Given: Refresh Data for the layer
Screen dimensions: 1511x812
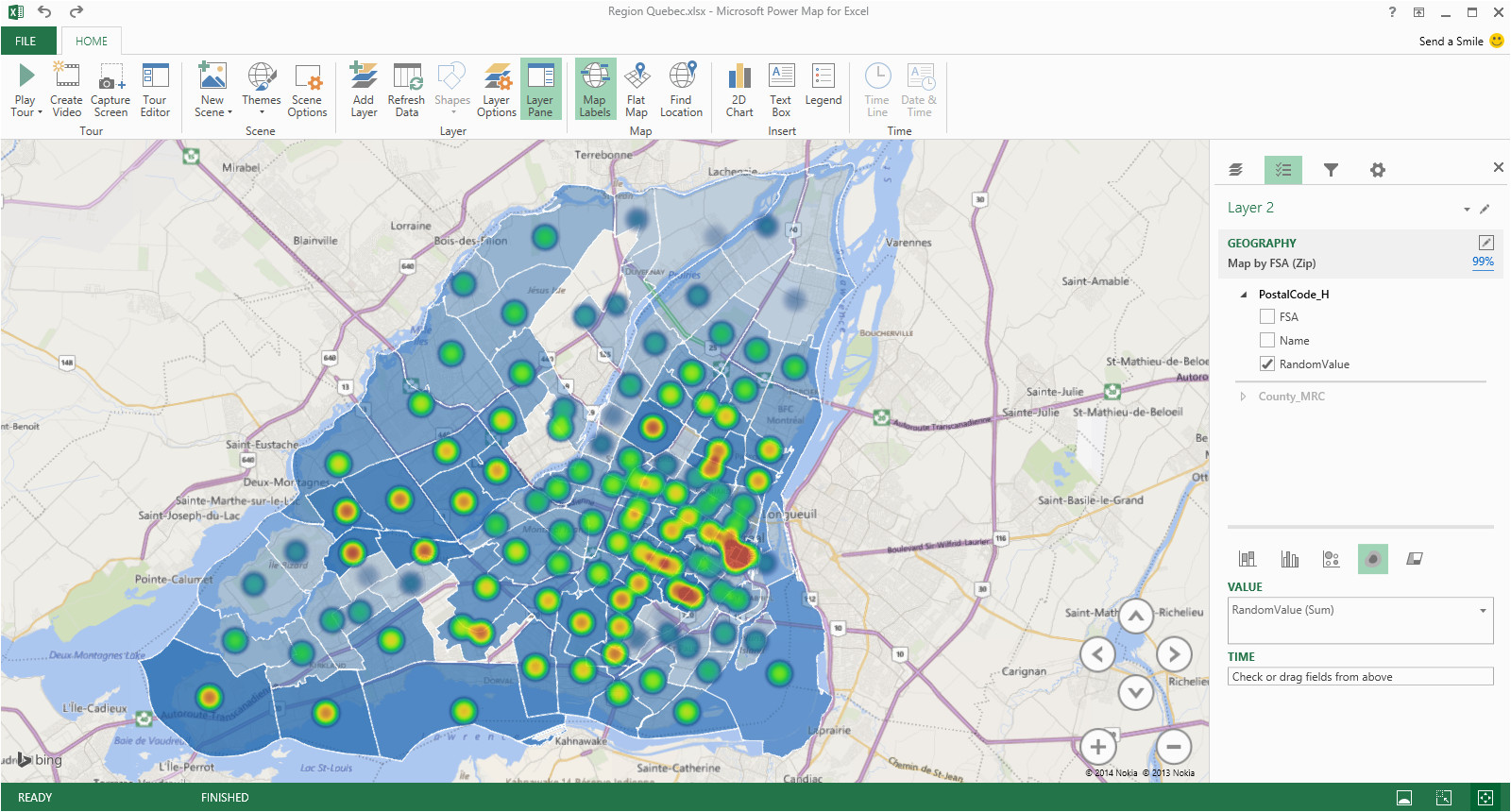Looking at the screenshot, I should 406,91.
